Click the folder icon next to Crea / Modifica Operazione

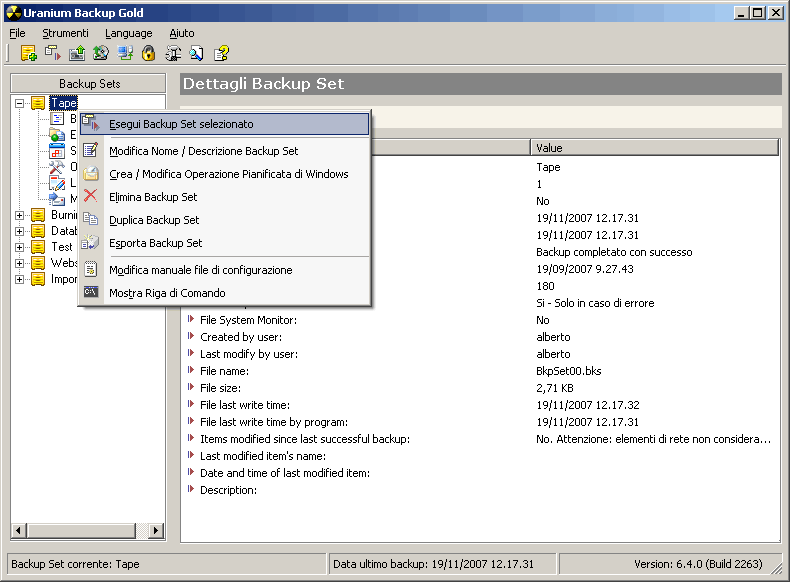(x=91, y=173)
